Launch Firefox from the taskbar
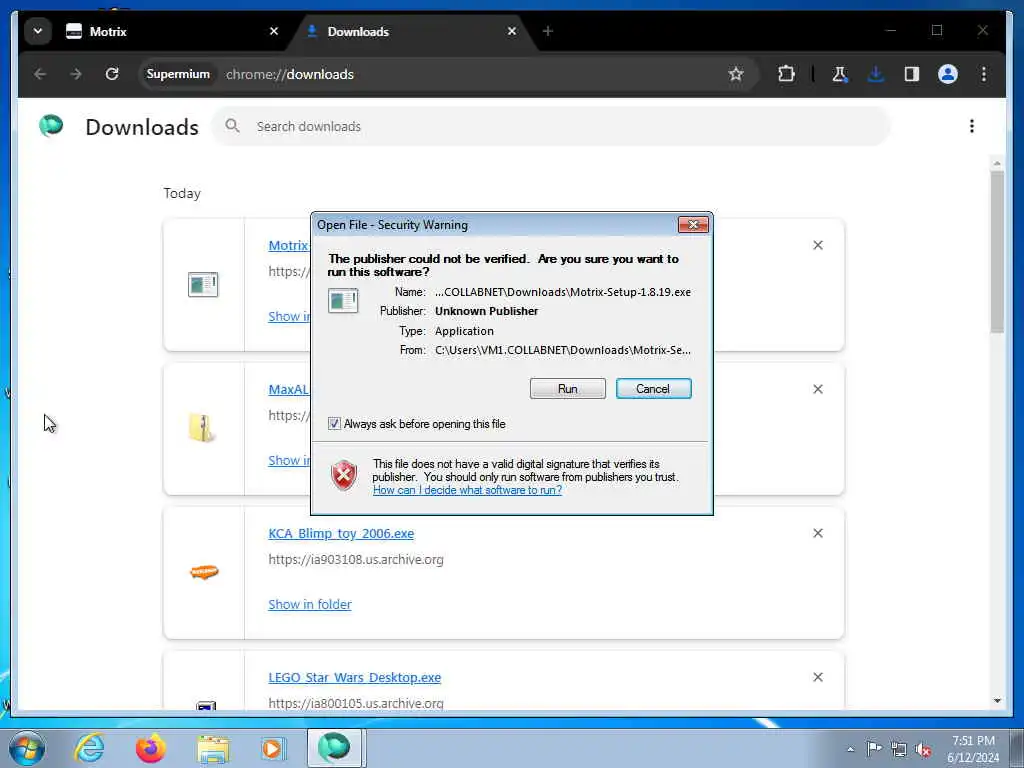Screen dimensions: 1024x768 (x=150, y=748)
